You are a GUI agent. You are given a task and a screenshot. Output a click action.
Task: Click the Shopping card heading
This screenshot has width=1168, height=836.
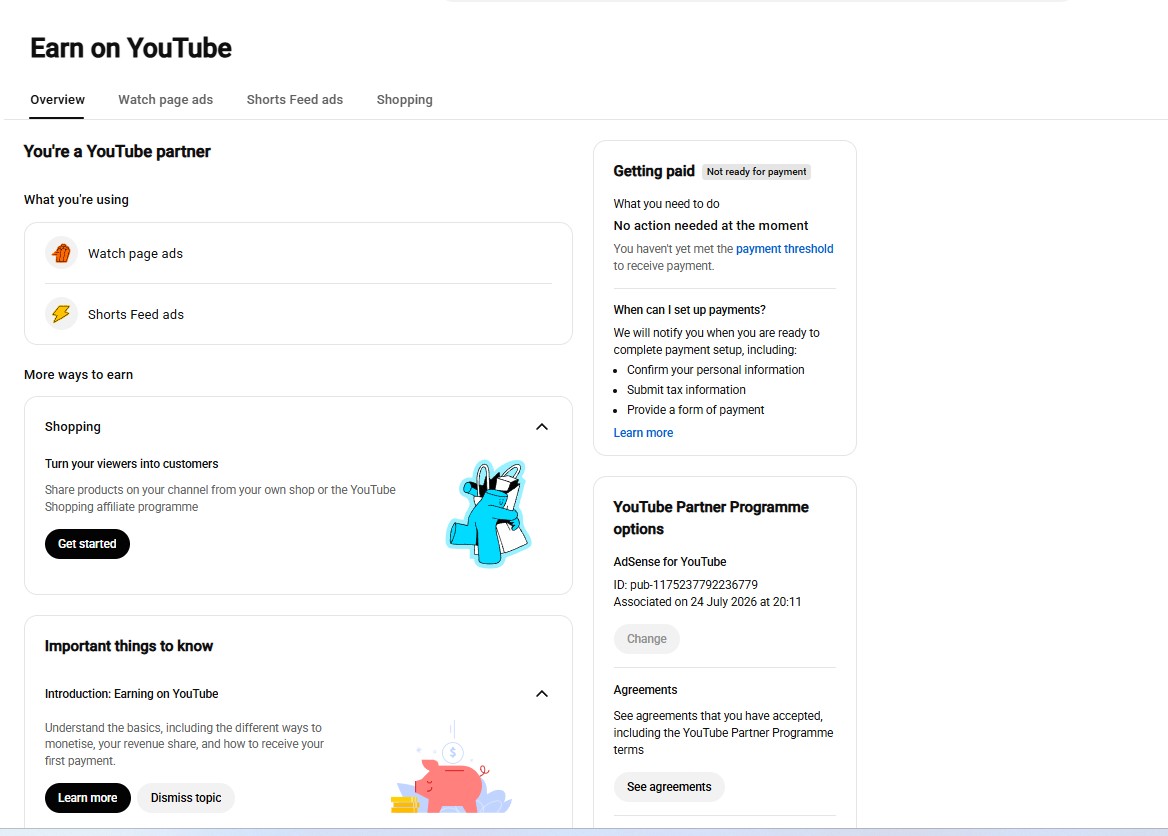click(x=72, y=427)
